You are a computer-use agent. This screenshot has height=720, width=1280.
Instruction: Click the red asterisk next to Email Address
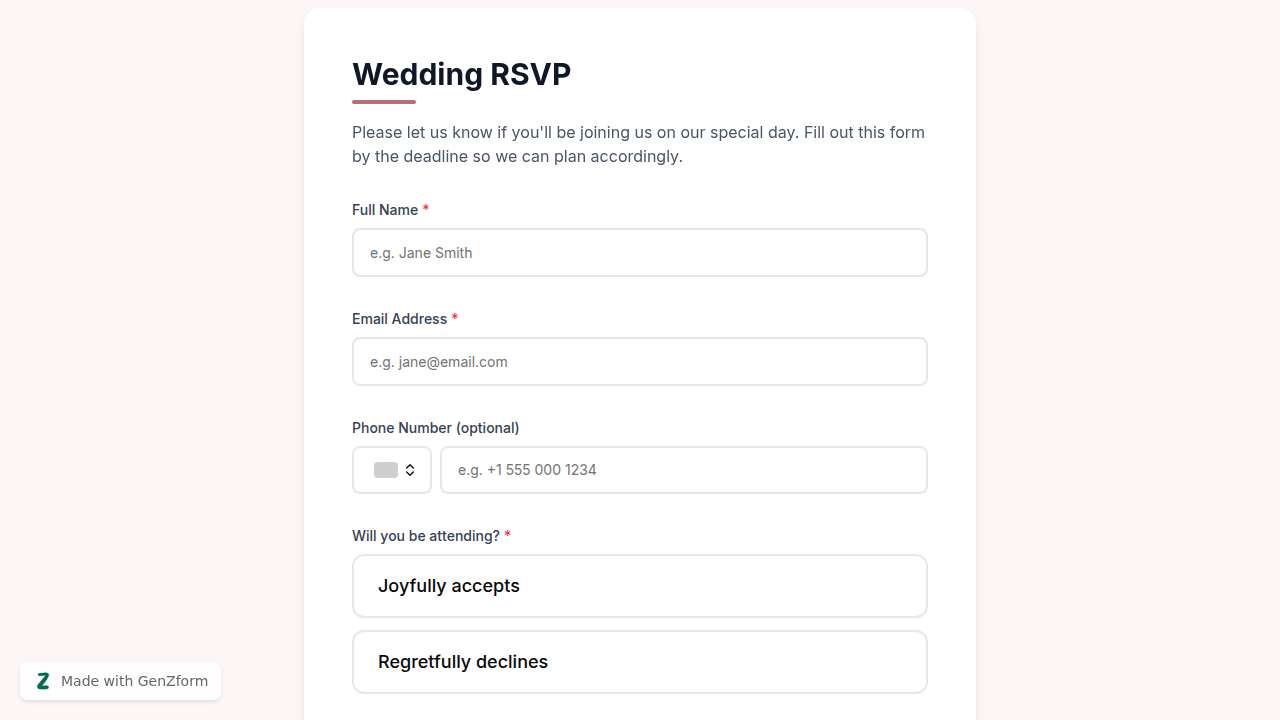tap(455, 318)
